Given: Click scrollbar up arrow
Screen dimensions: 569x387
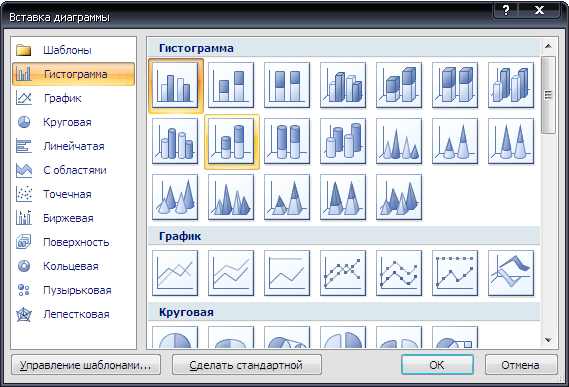Looking at the screenshot, I should (x=548, y=46).
